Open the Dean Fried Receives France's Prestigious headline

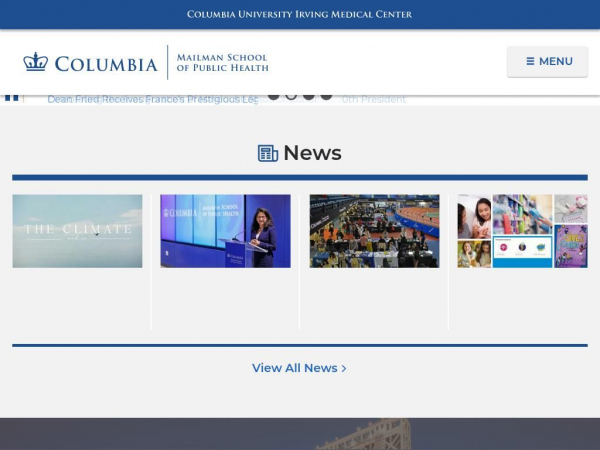tap(153, 99)
